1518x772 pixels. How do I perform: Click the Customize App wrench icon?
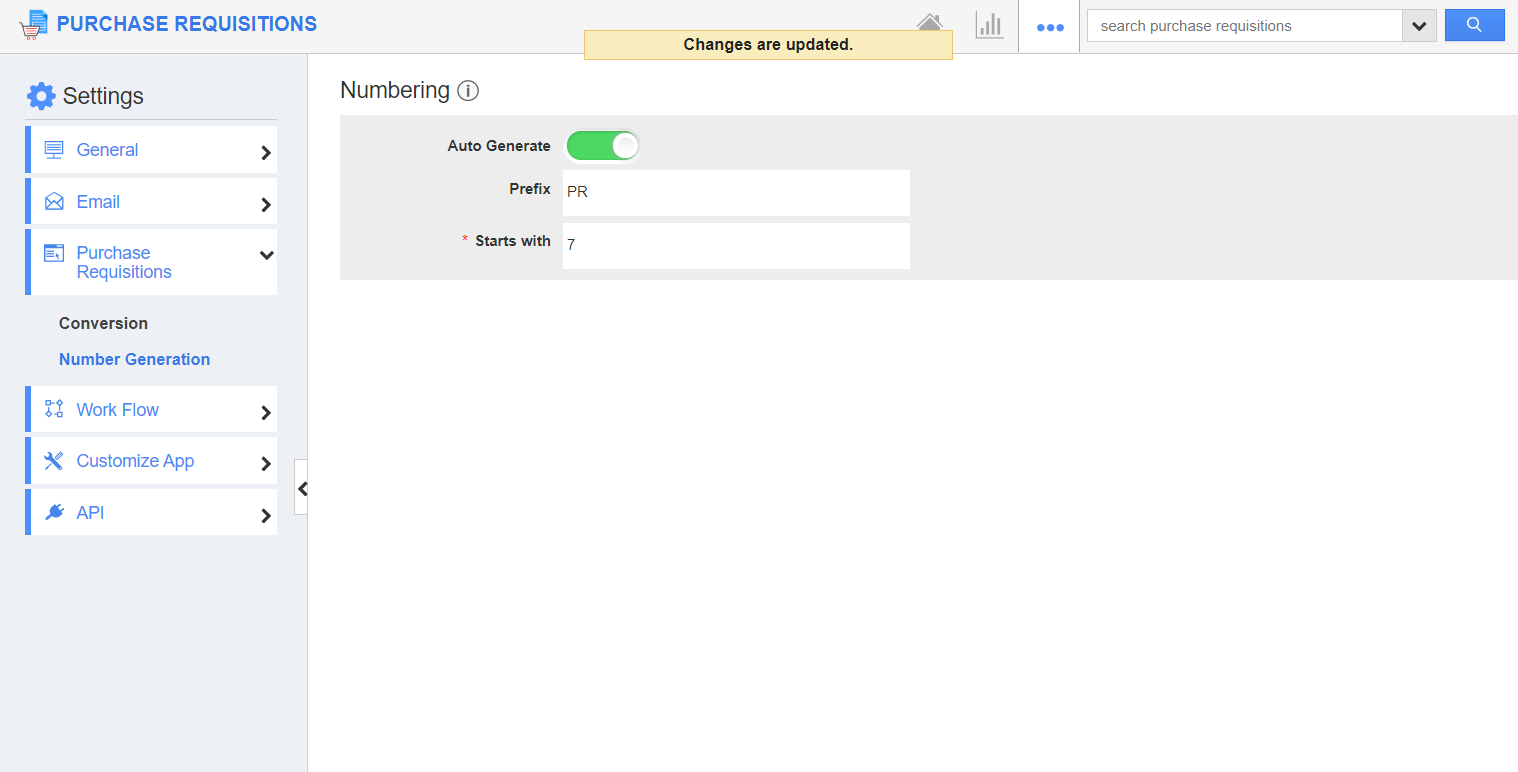coord(54,461)
